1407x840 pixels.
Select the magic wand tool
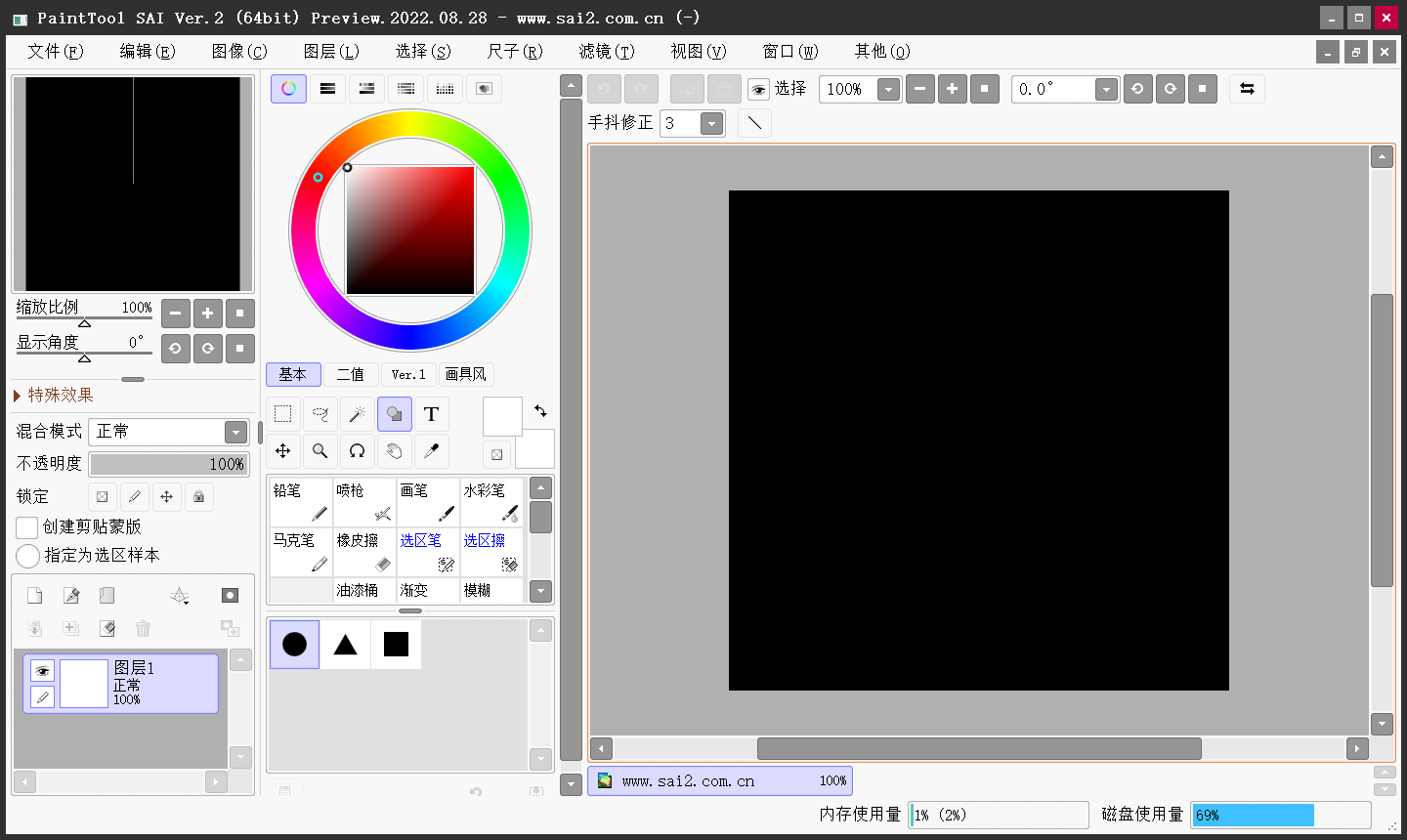[358, 414]
